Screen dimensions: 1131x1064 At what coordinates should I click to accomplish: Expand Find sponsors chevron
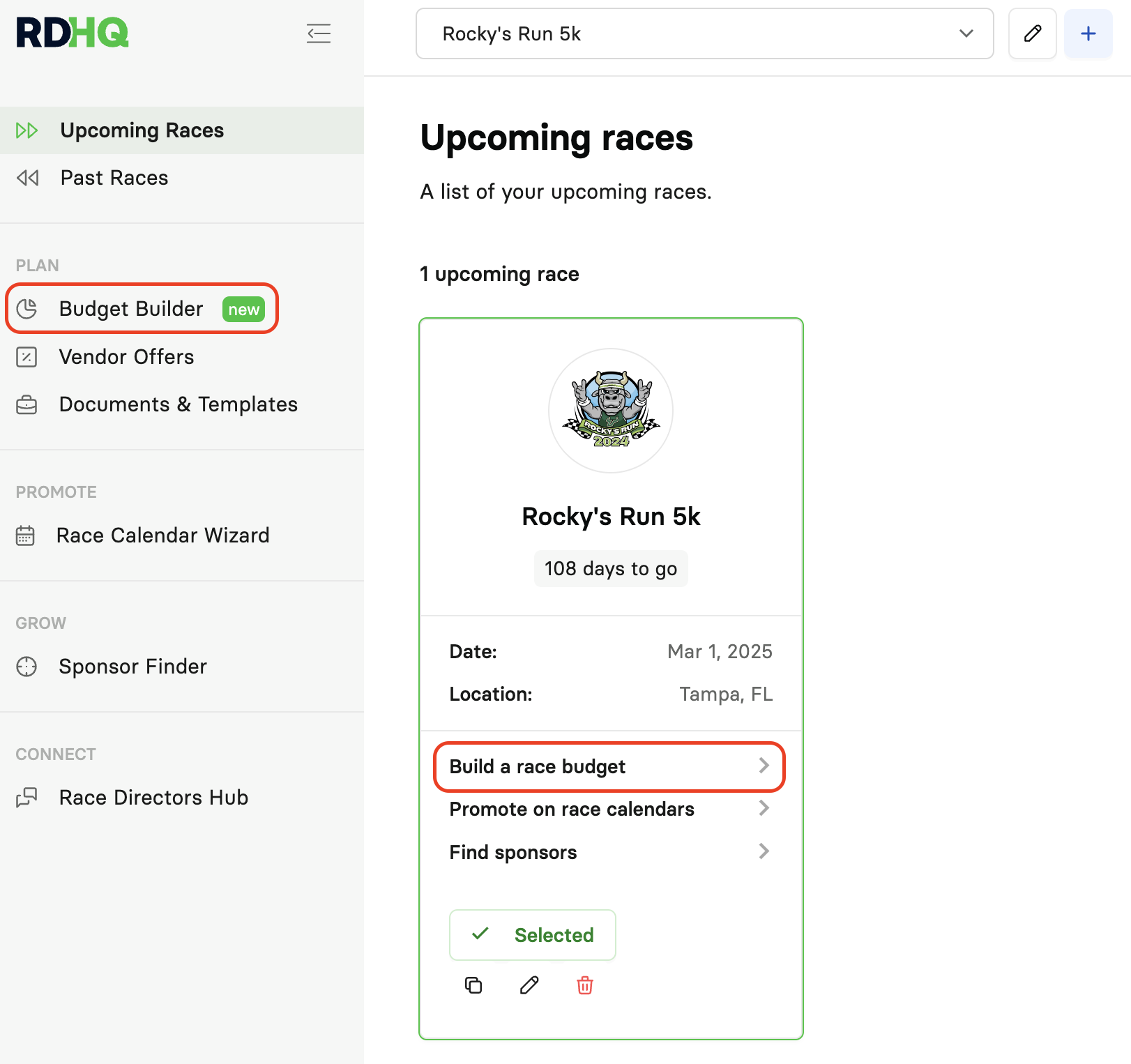click(764, 851)
